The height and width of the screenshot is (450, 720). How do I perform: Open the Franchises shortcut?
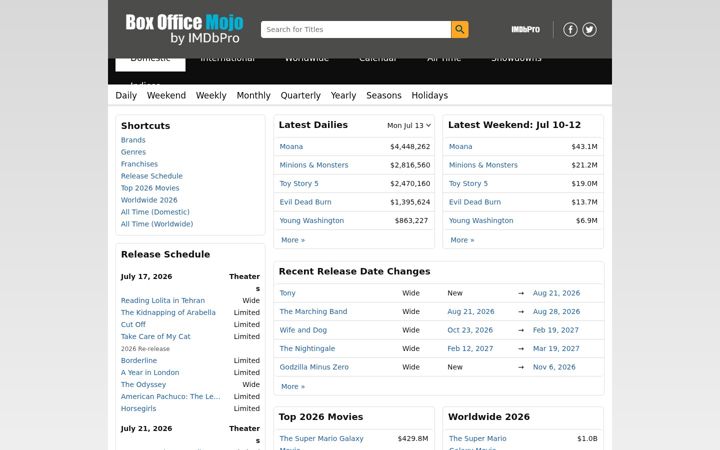pos(139,164)
